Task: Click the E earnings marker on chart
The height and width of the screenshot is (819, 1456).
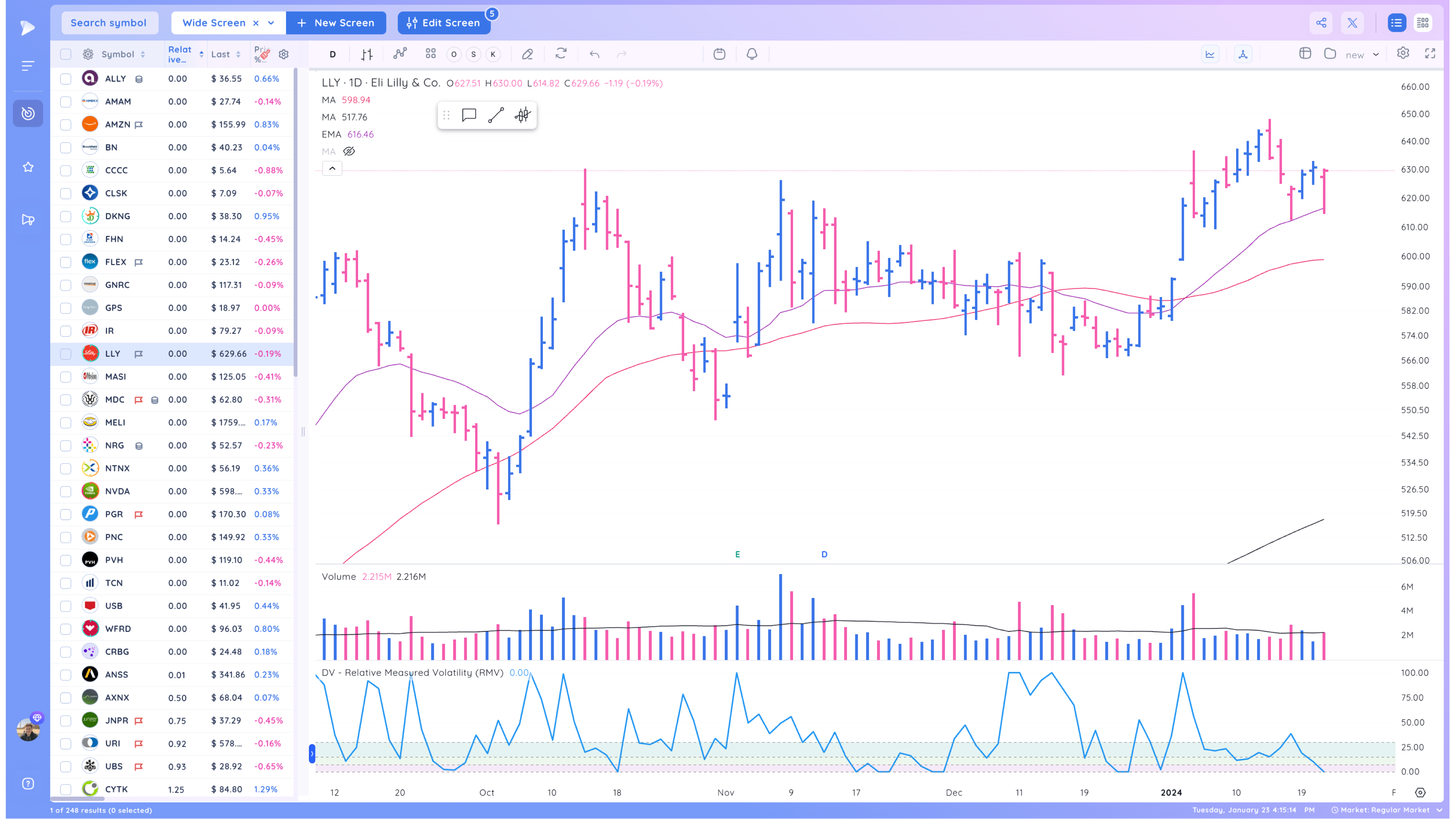Action: coord(737,555)
